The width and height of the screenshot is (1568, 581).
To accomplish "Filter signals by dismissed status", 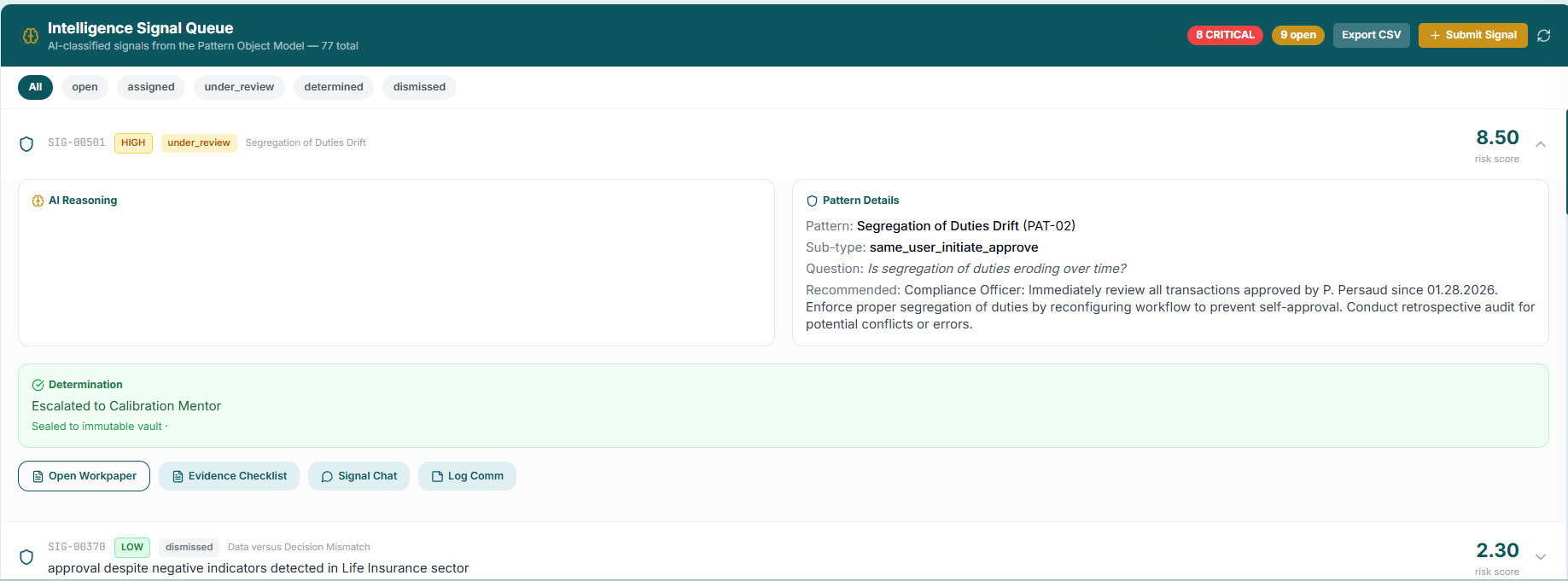I will [419, 87].
